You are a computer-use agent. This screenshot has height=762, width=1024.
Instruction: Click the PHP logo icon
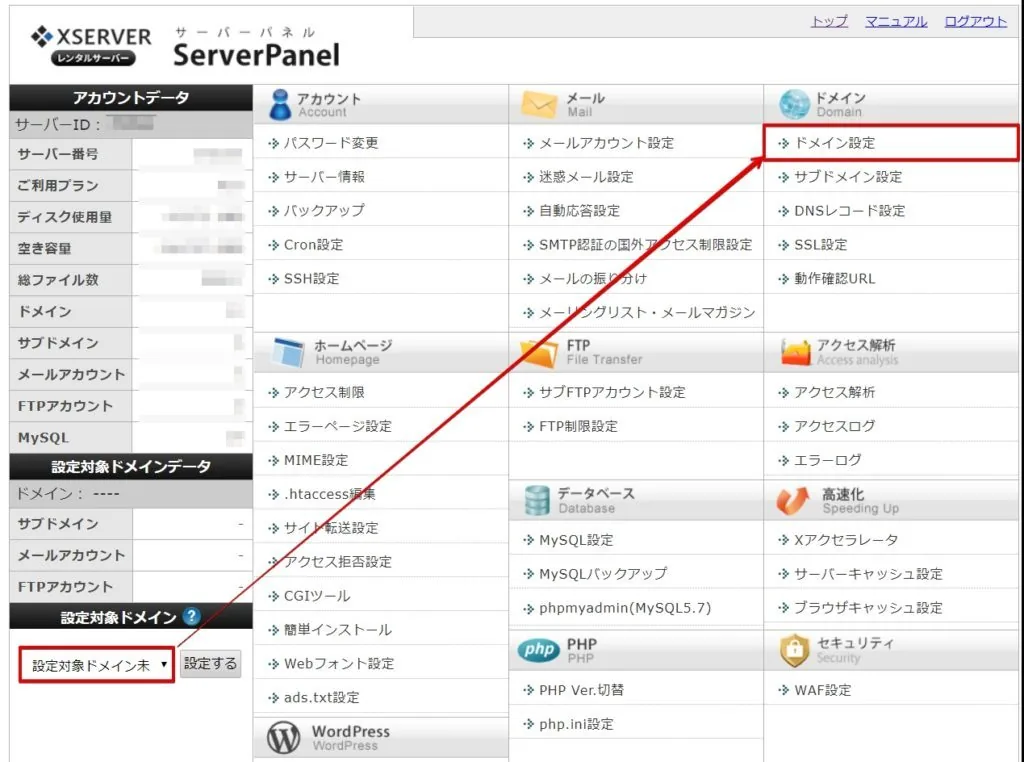pos(539,650)
